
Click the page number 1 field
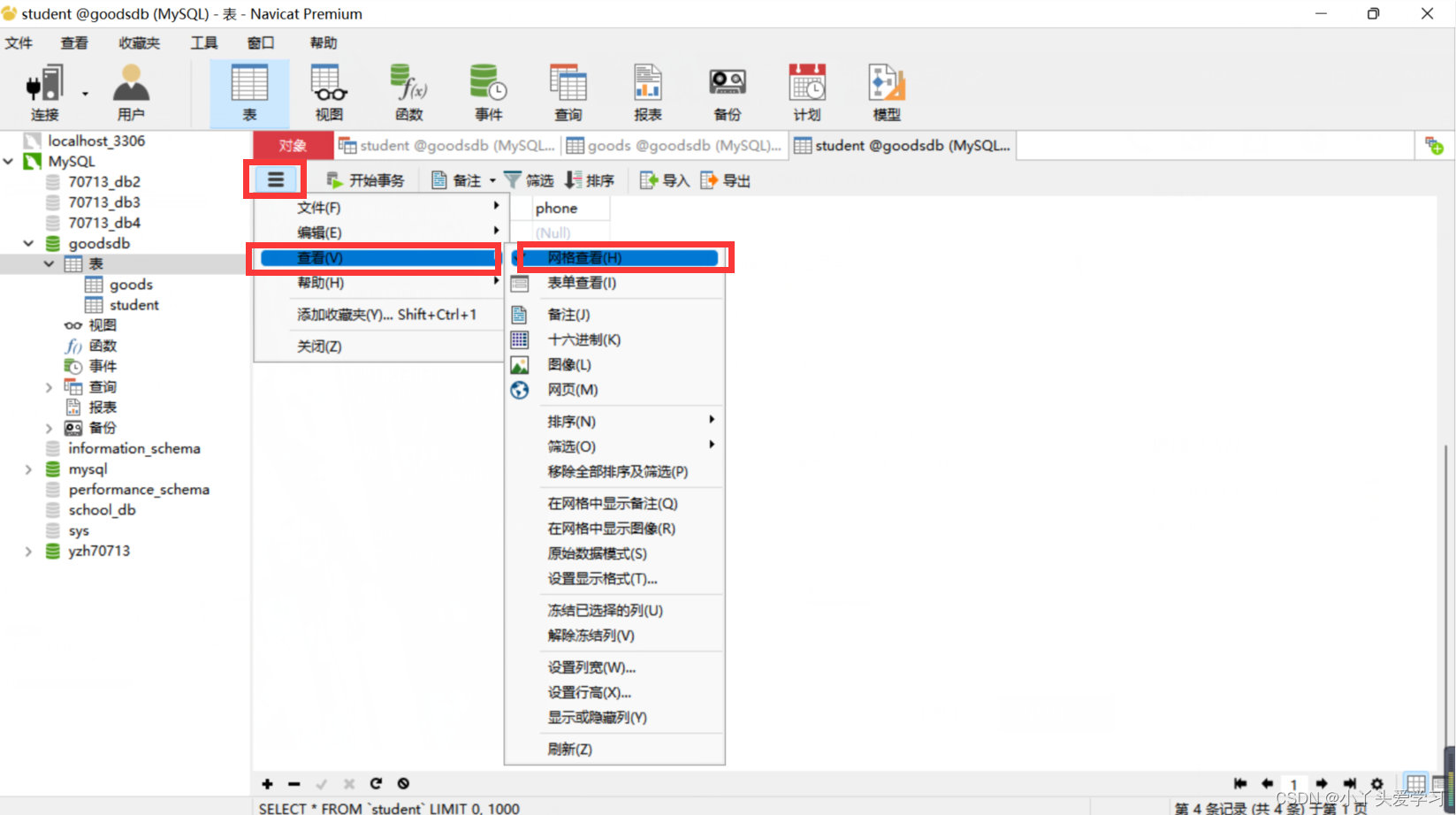(1293, 784)
